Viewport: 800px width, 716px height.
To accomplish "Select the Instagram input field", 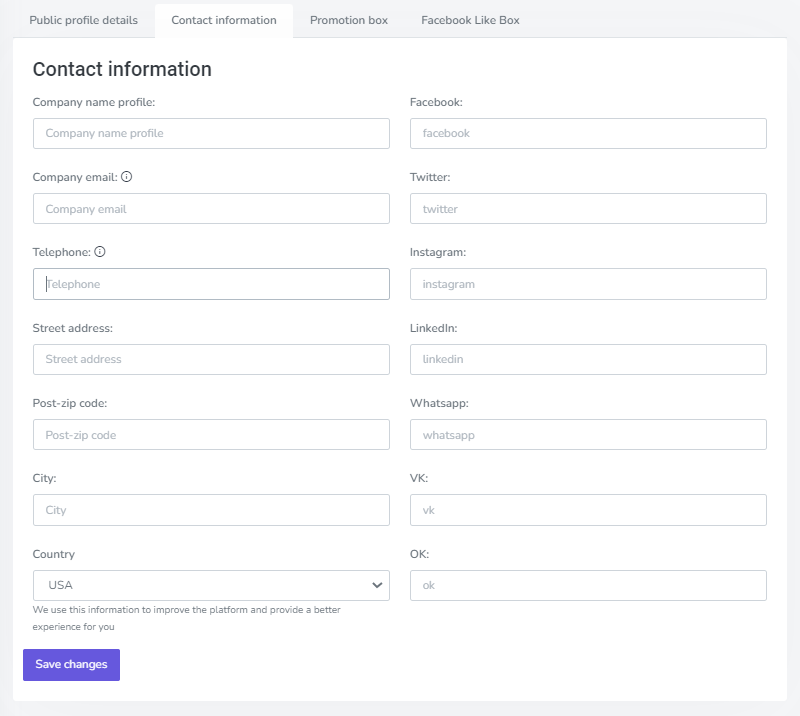I will coord(588,284).
